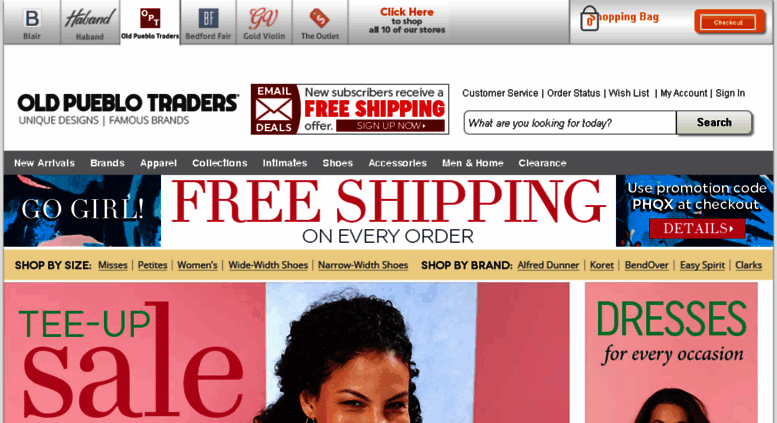Open the Petites size link
777x423 pixels.
click(x=152, y=265)
